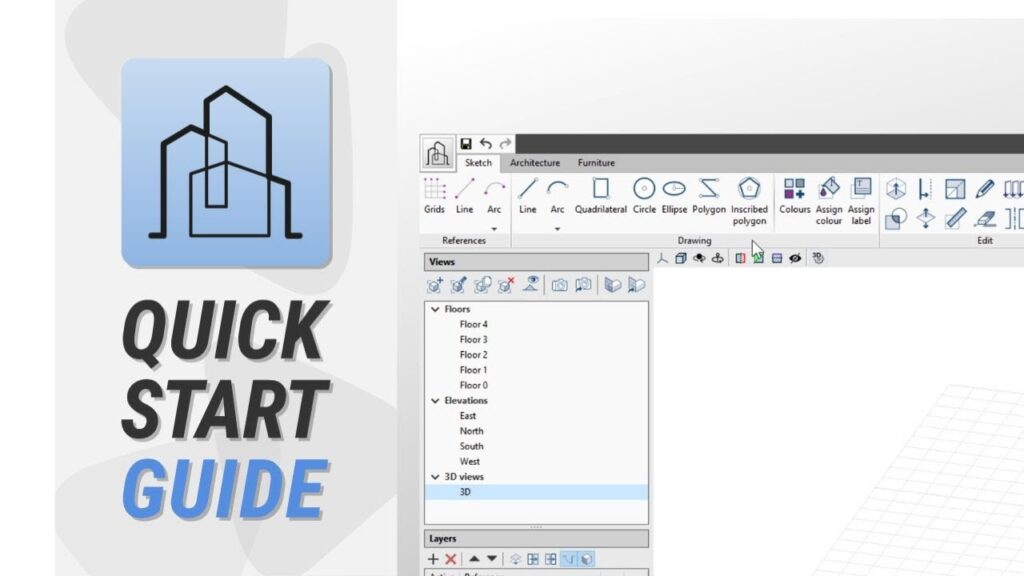Click the Undo arrow button
This screenshot has height=576, width=1024.
(x=486, y=144)
